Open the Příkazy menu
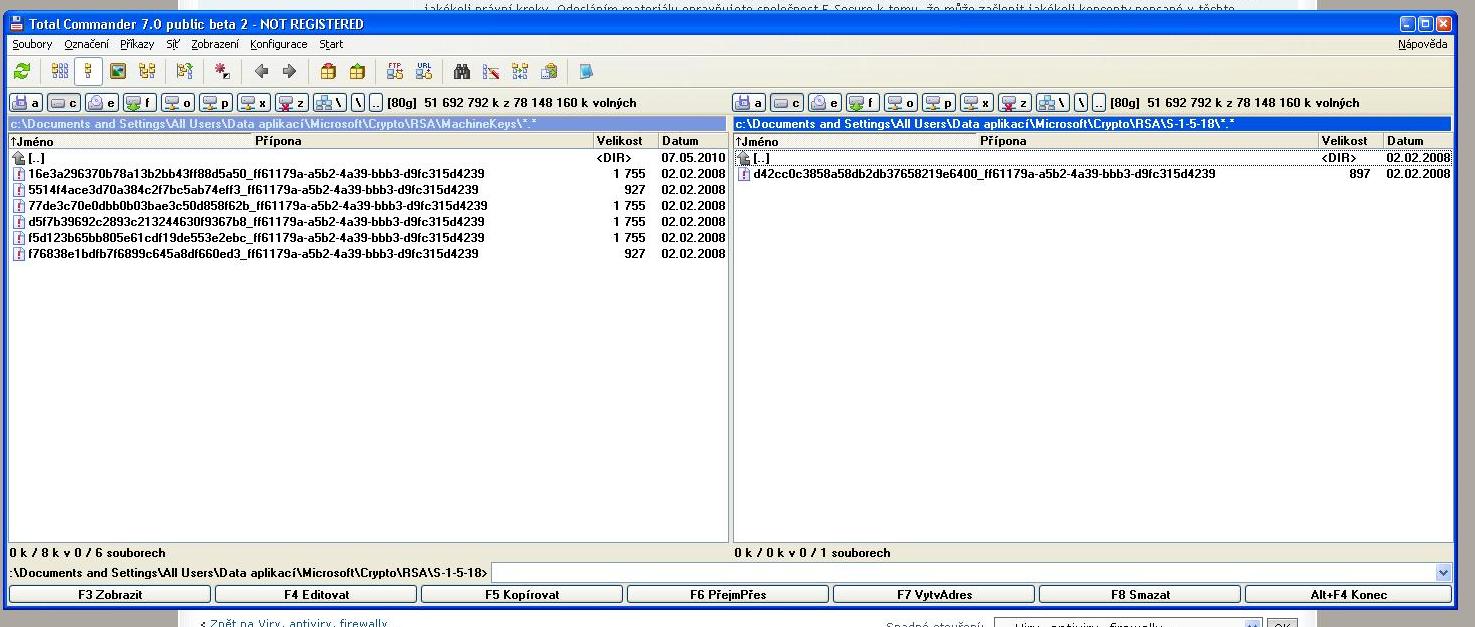This screenshot has width=1475, height=627. coord(137,44)
